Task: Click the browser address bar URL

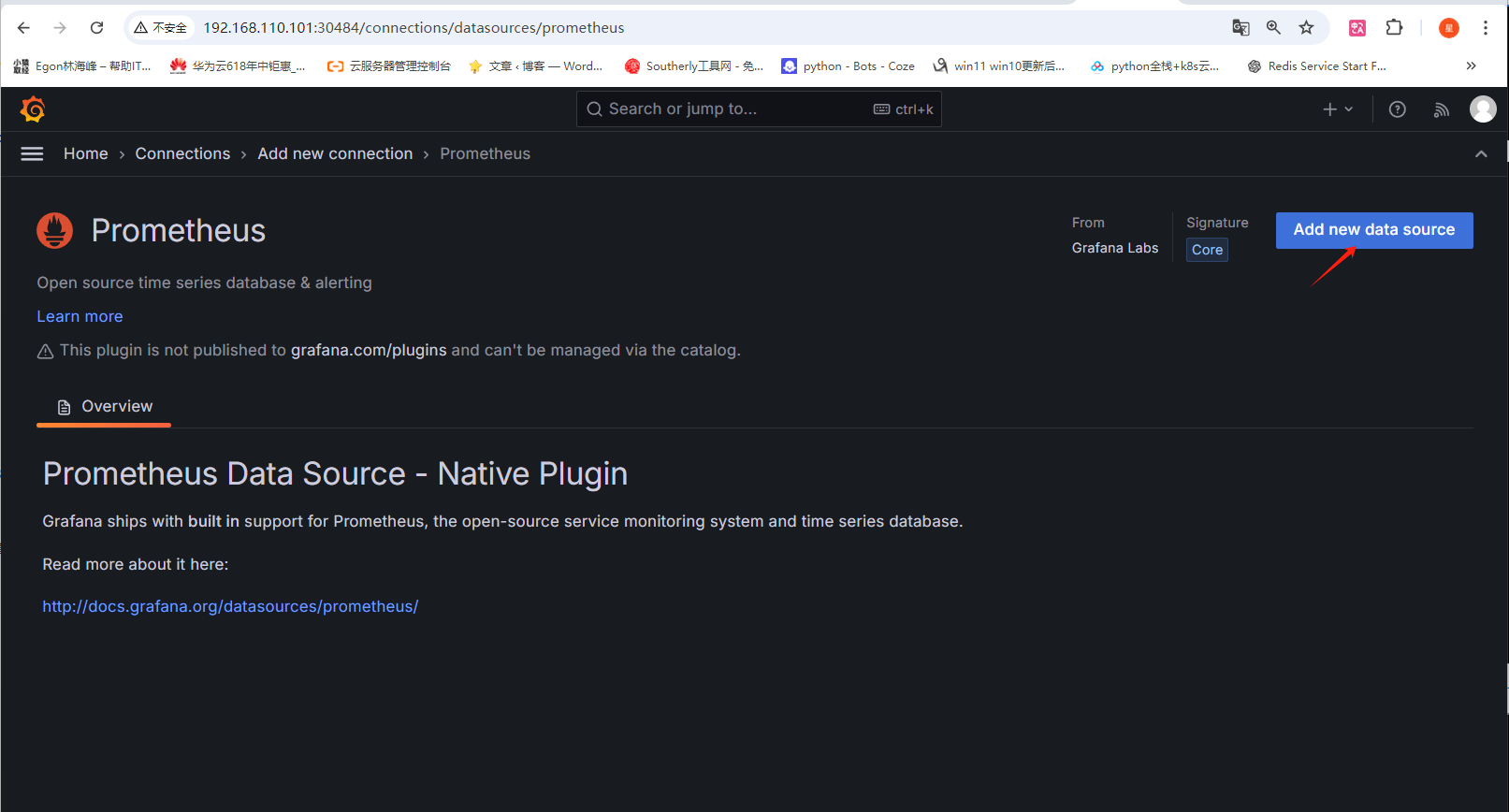Action: click(x=414, y=28)
